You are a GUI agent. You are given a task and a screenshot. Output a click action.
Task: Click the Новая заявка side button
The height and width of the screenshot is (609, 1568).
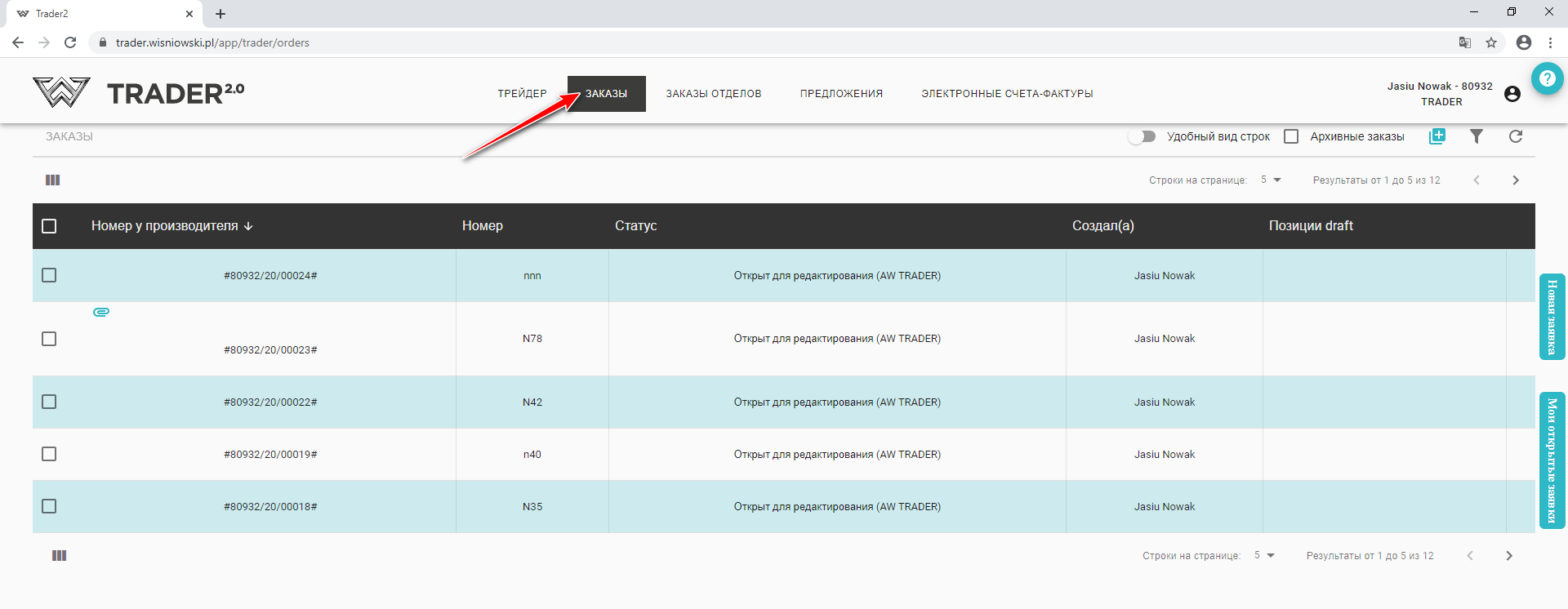tap(1552, 317)
